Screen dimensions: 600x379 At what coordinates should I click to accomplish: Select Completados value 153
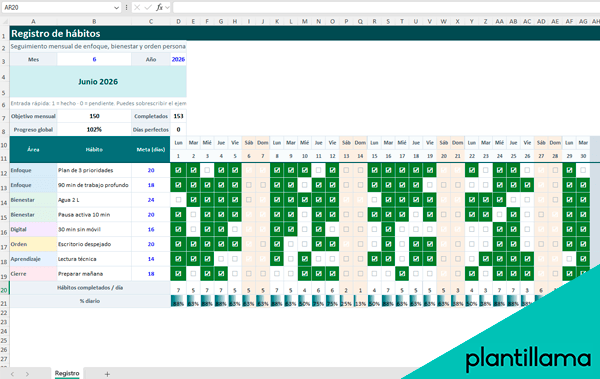[178, 116]
